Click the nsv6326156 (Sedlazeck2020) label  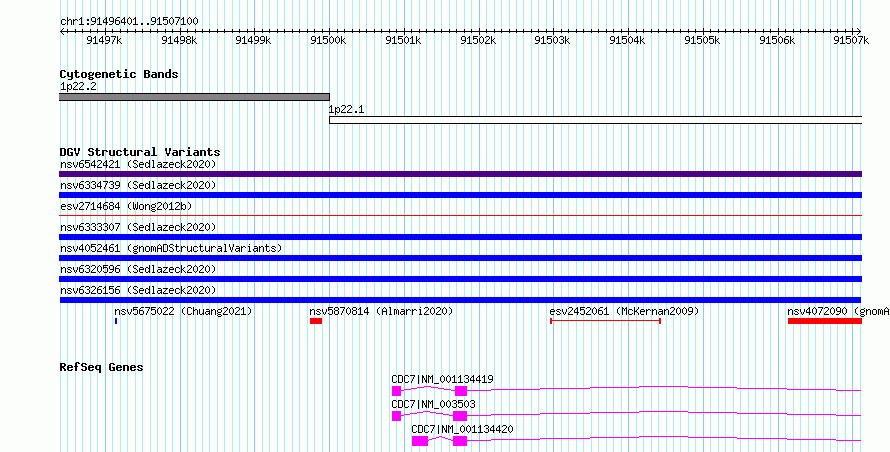(x=138, y=290)
